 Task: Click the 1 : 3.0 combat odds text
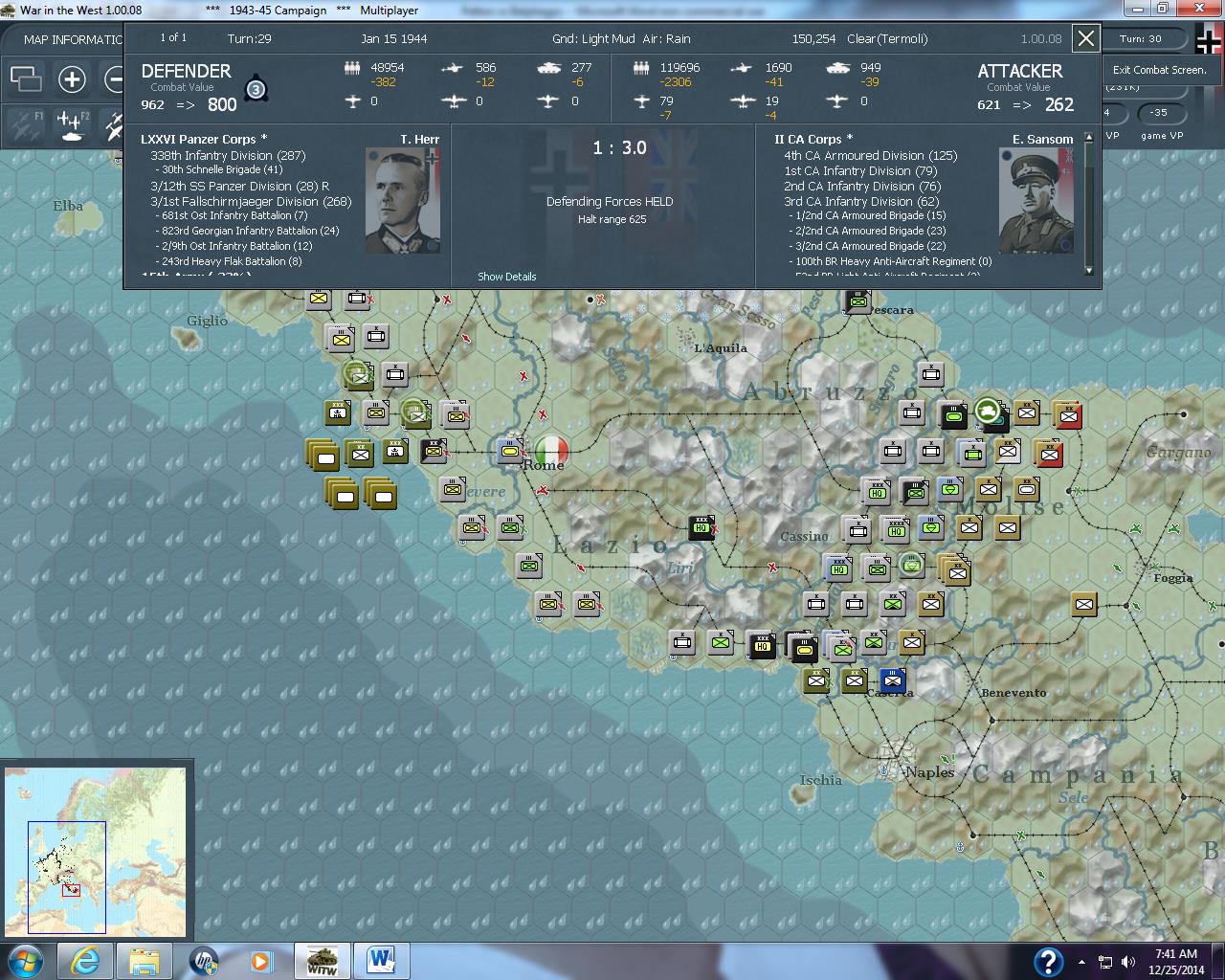click(619, 148)
